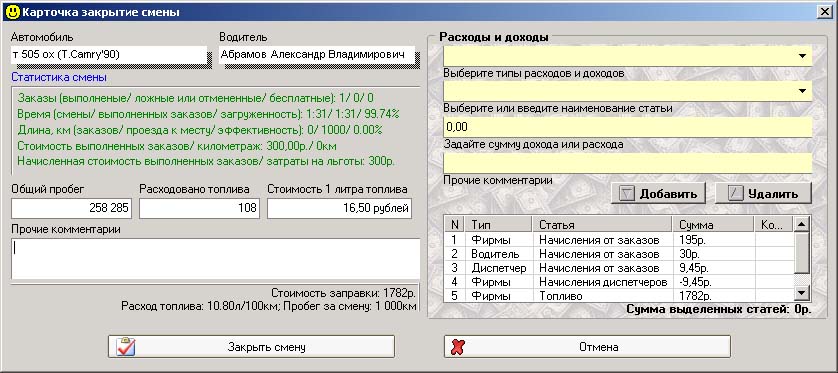Image resolution: width=838 pixels, height=373 pixels.
Task: Click the table scrollbar down arrow
Action: coord(802,292)
